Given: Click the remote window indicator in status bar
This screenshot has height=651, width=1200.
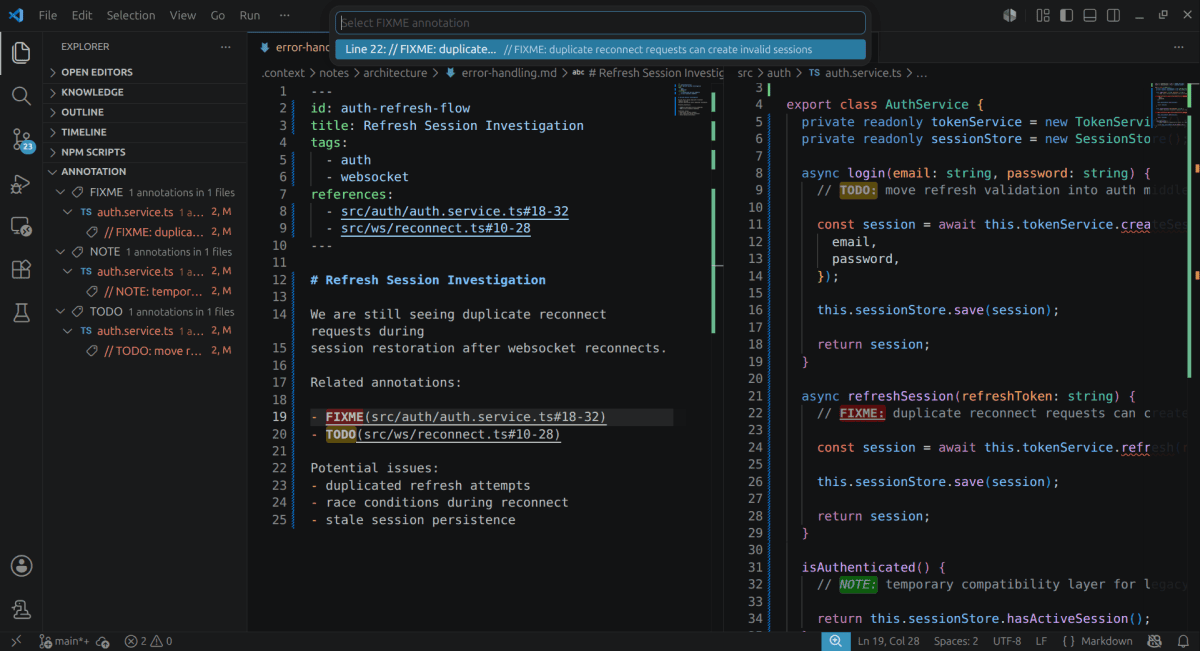Looking at the screenshot, I should 15,641.
